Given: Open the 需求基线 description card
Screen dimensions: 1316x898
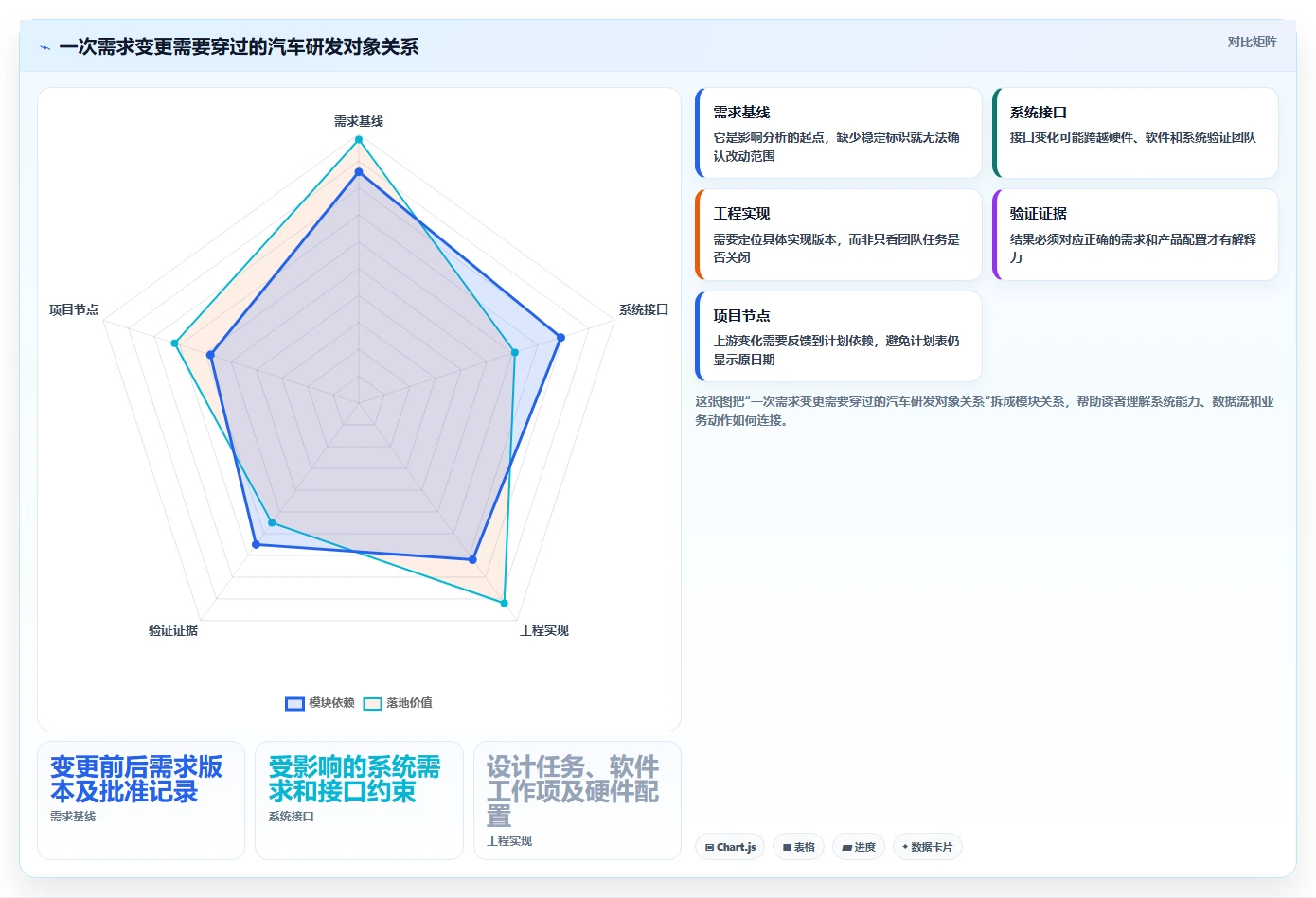Looking at the screenshot, I should point(839,133).
